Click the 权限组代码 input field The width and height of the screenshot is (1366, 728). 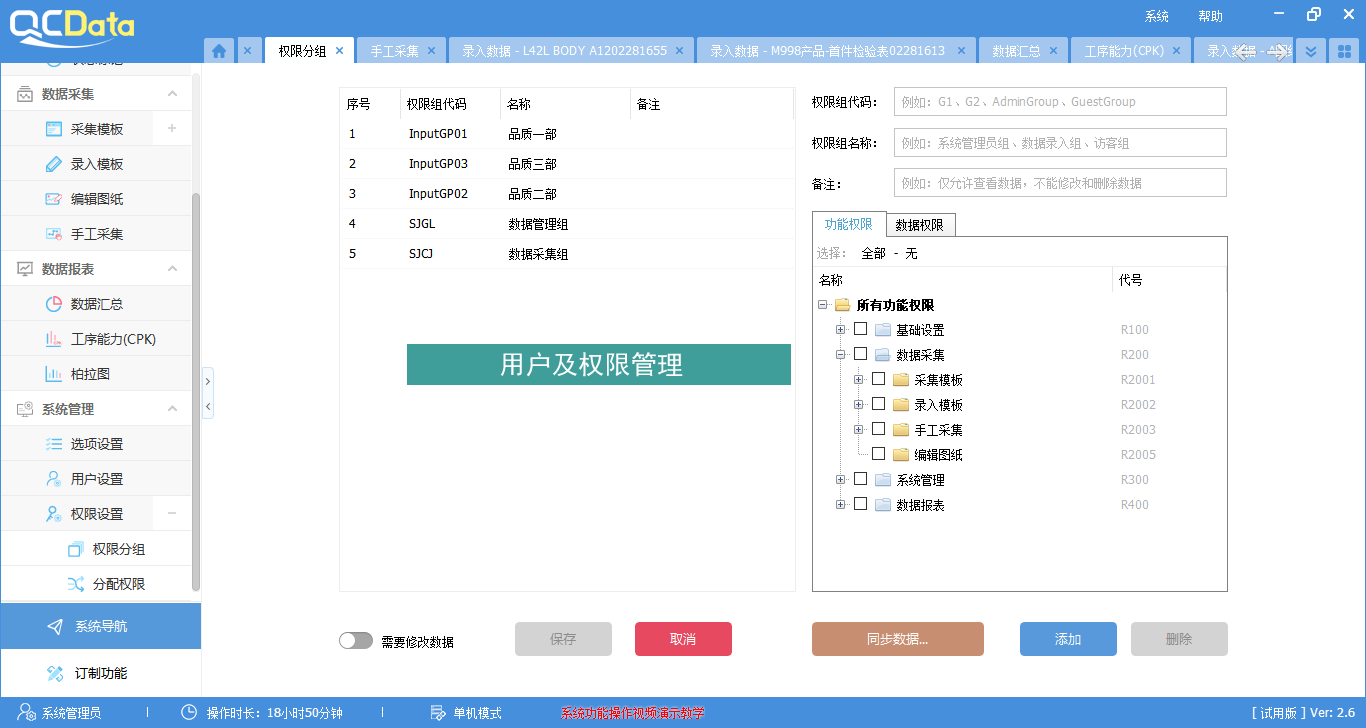click(1059, 101)
